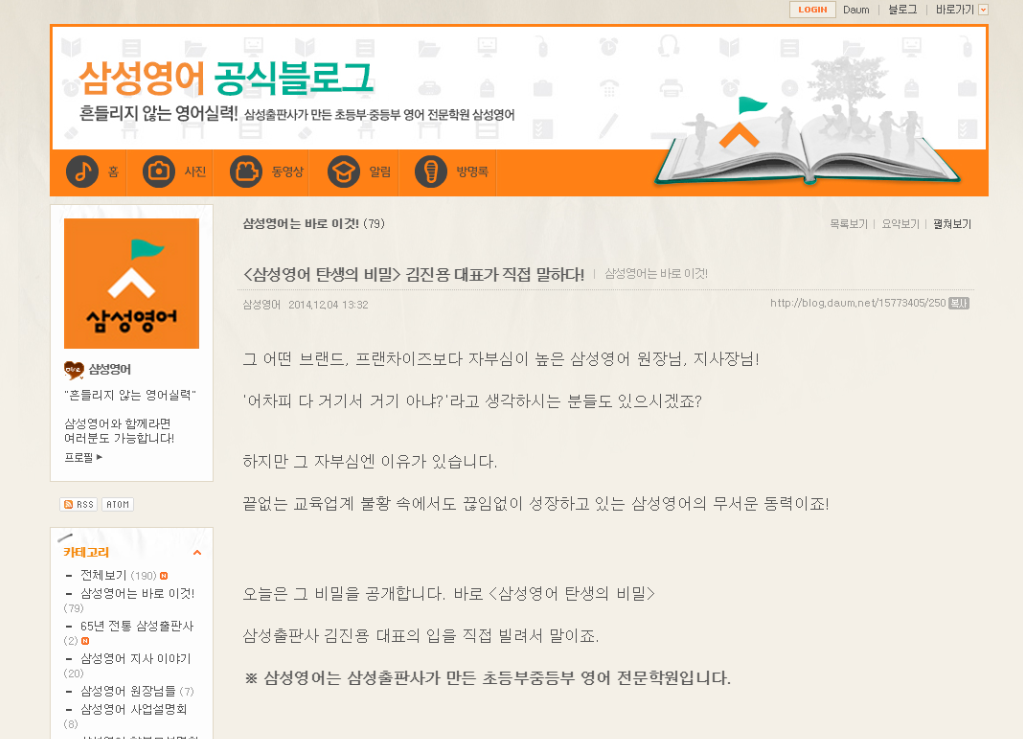Click the RSS feed icon button
This screenshot has width=1023, height=739.
click(79, 504)
